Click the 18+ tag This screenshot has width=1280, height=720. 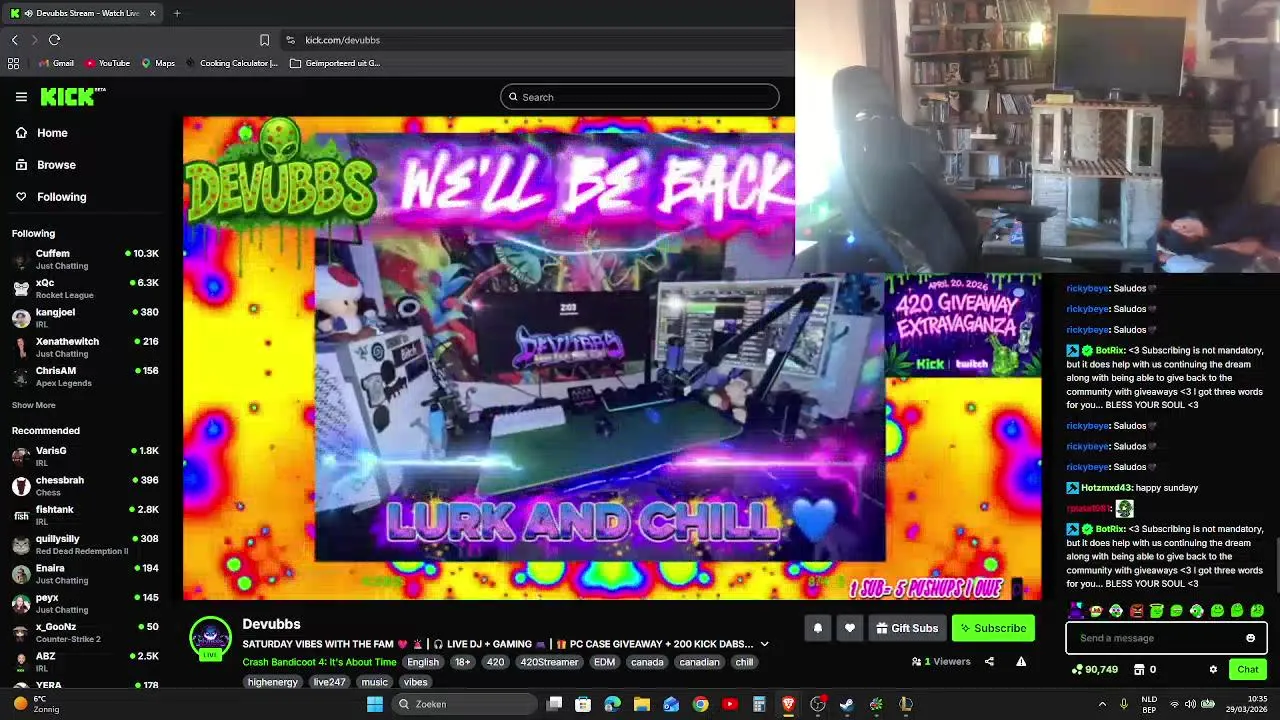tap(463, 662)
